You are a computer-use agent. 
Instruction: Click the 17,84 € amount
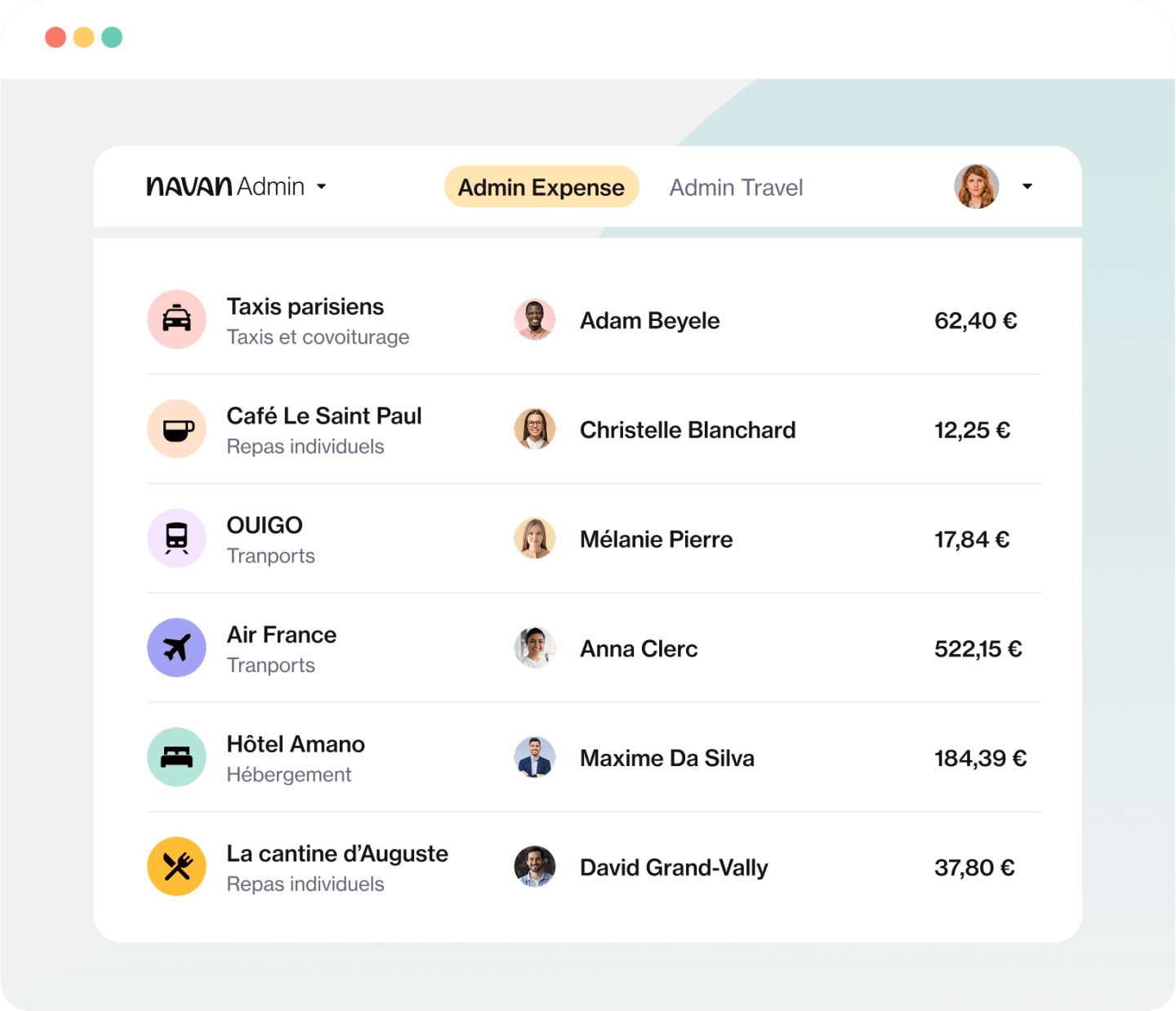point(972,540)
